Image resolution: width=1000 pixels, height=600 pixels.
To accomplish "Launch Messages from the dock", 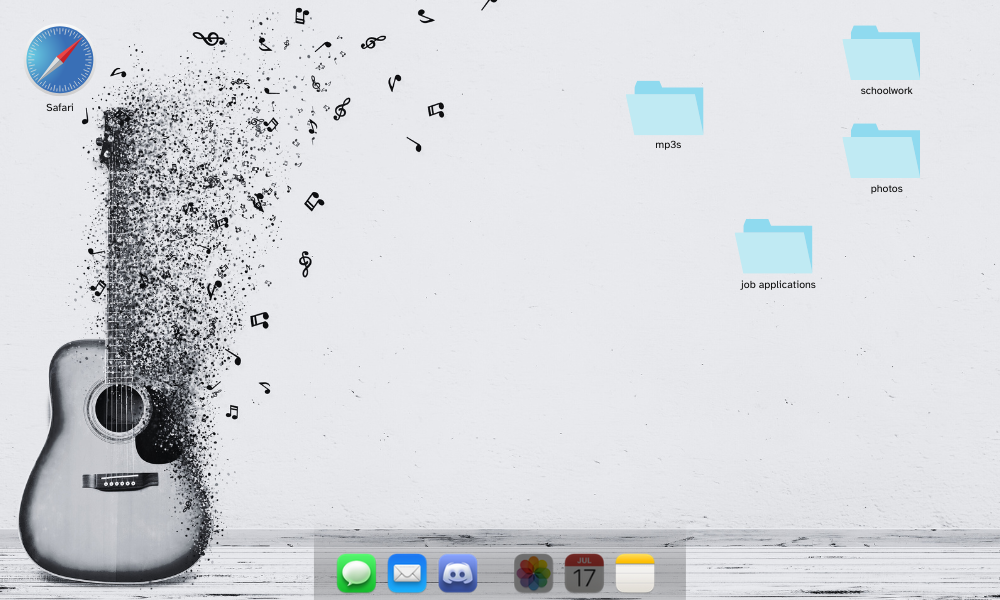I will [x=356, y=574].
